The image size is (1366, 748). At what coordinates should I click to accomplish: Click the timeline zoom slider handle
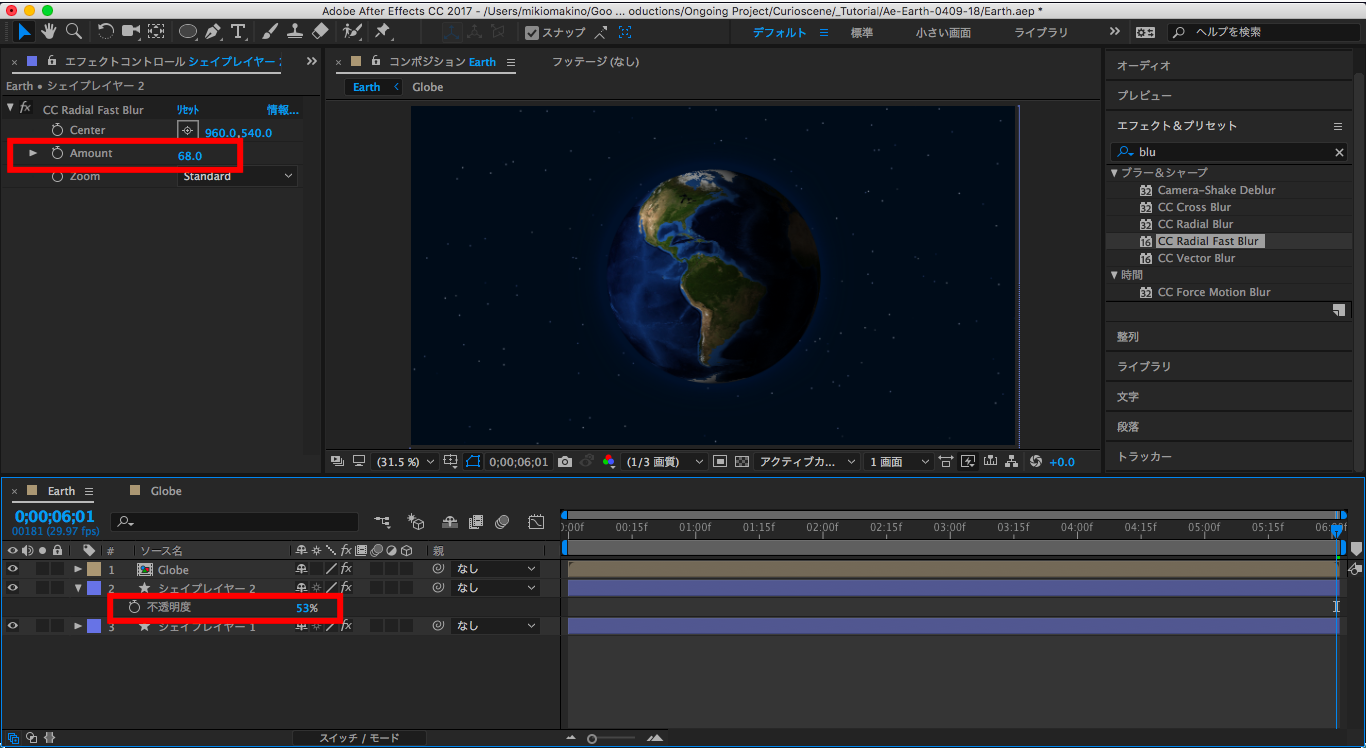pyautogui.click(x=592, y=738)
